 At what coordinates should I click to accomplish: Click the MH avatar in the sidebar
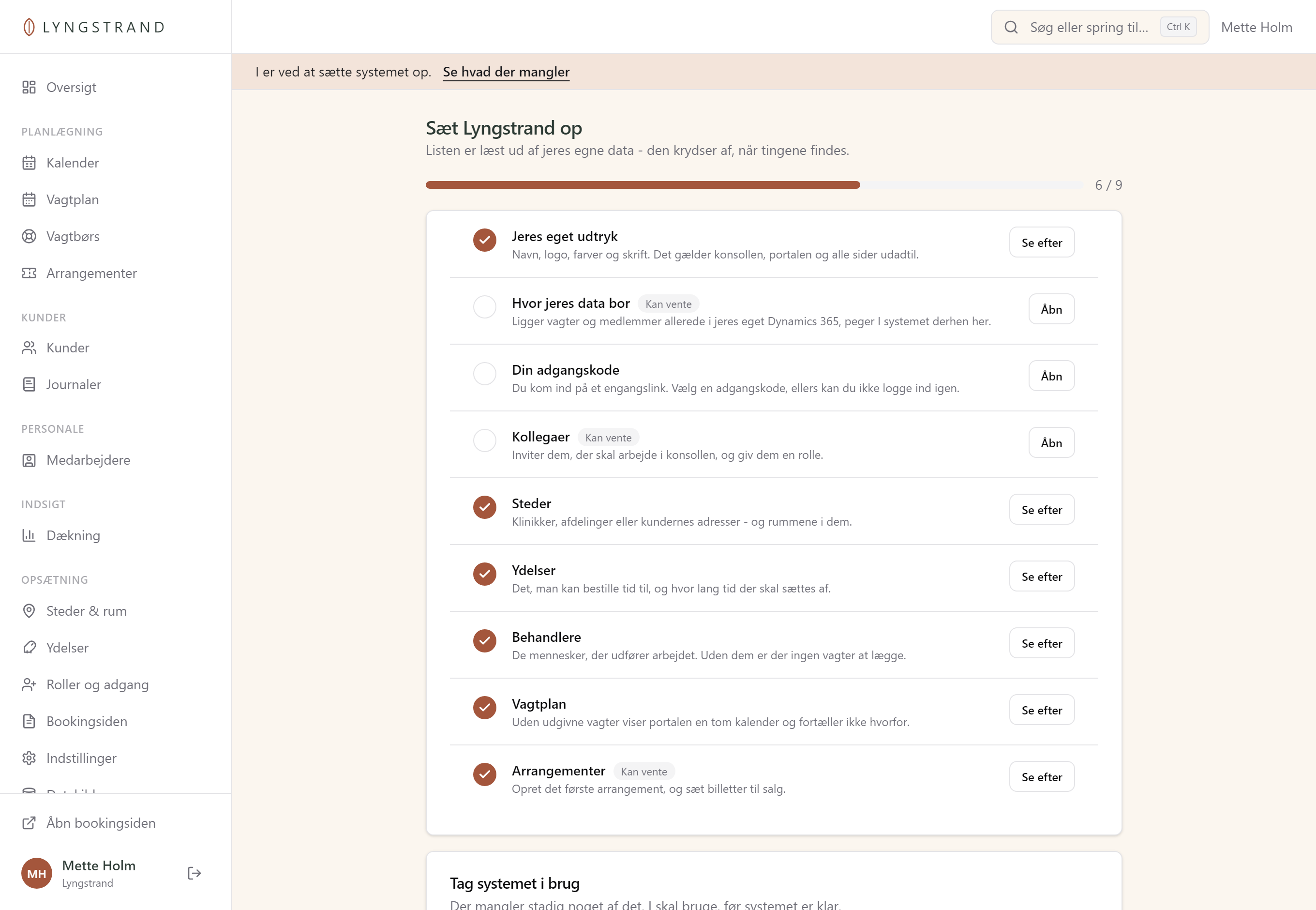tap(36, 874)
